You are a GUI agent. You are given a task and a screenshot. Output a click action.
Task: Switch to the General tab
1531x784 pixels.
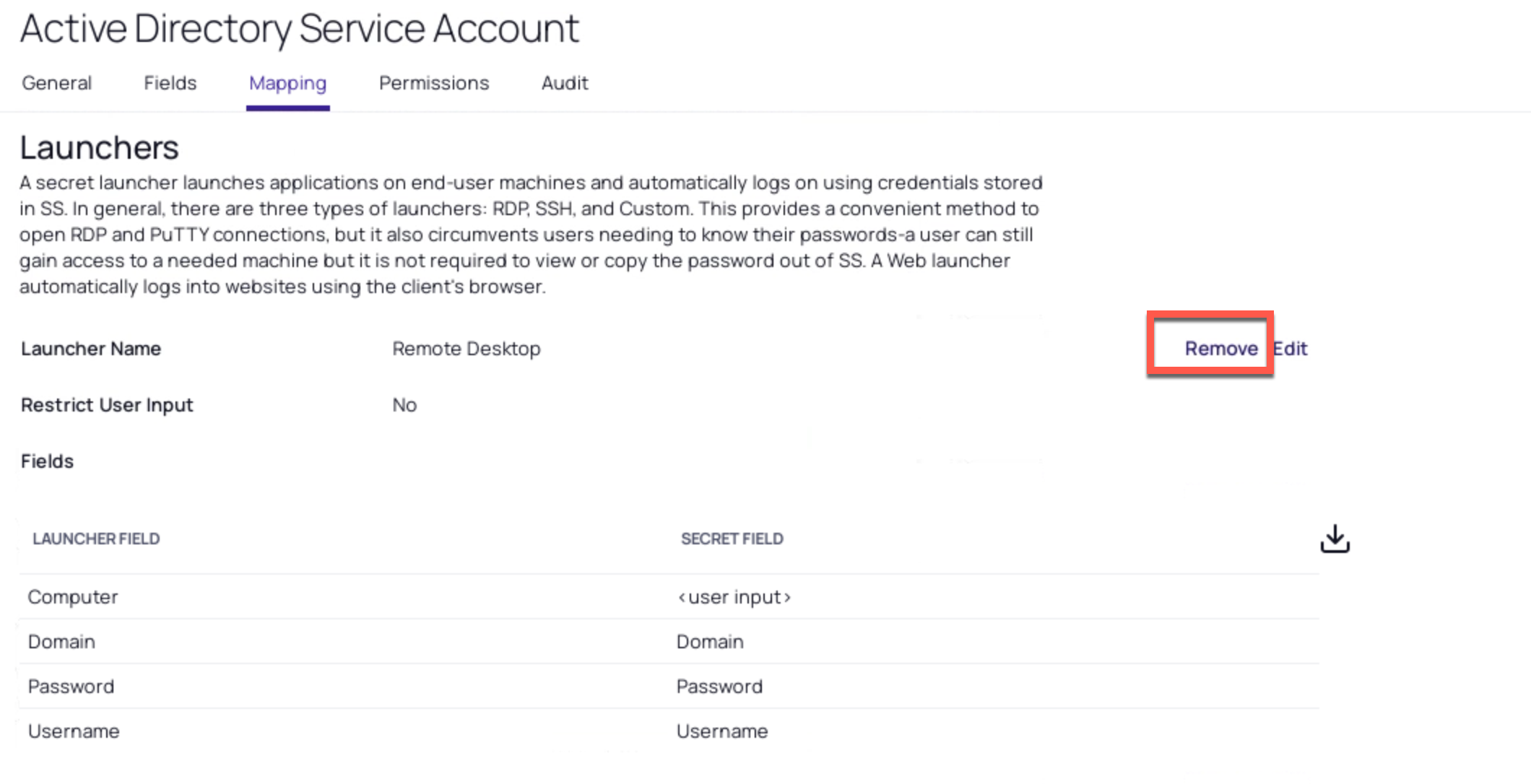(x=57, y=83)
